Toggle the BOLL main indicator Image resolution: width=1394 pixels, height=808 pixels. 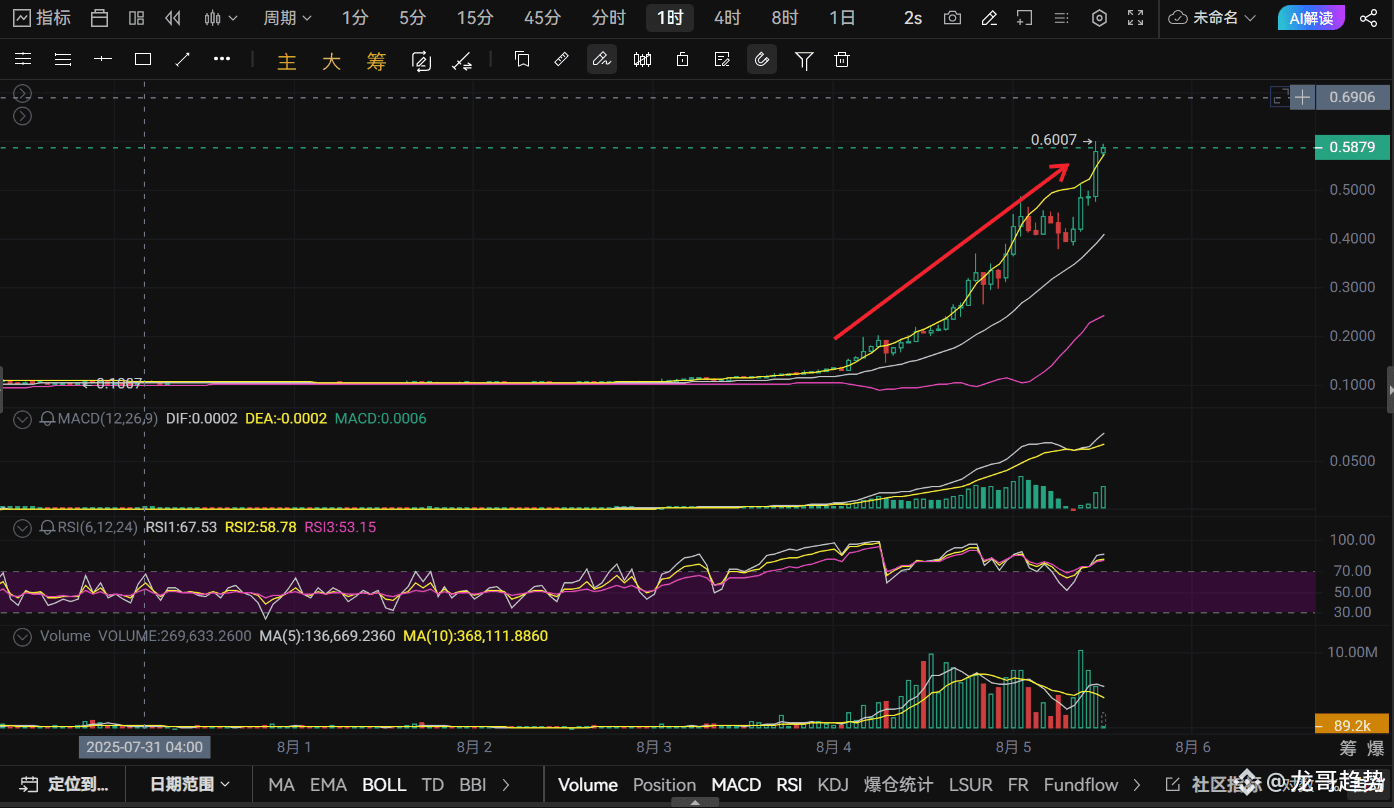384,785
